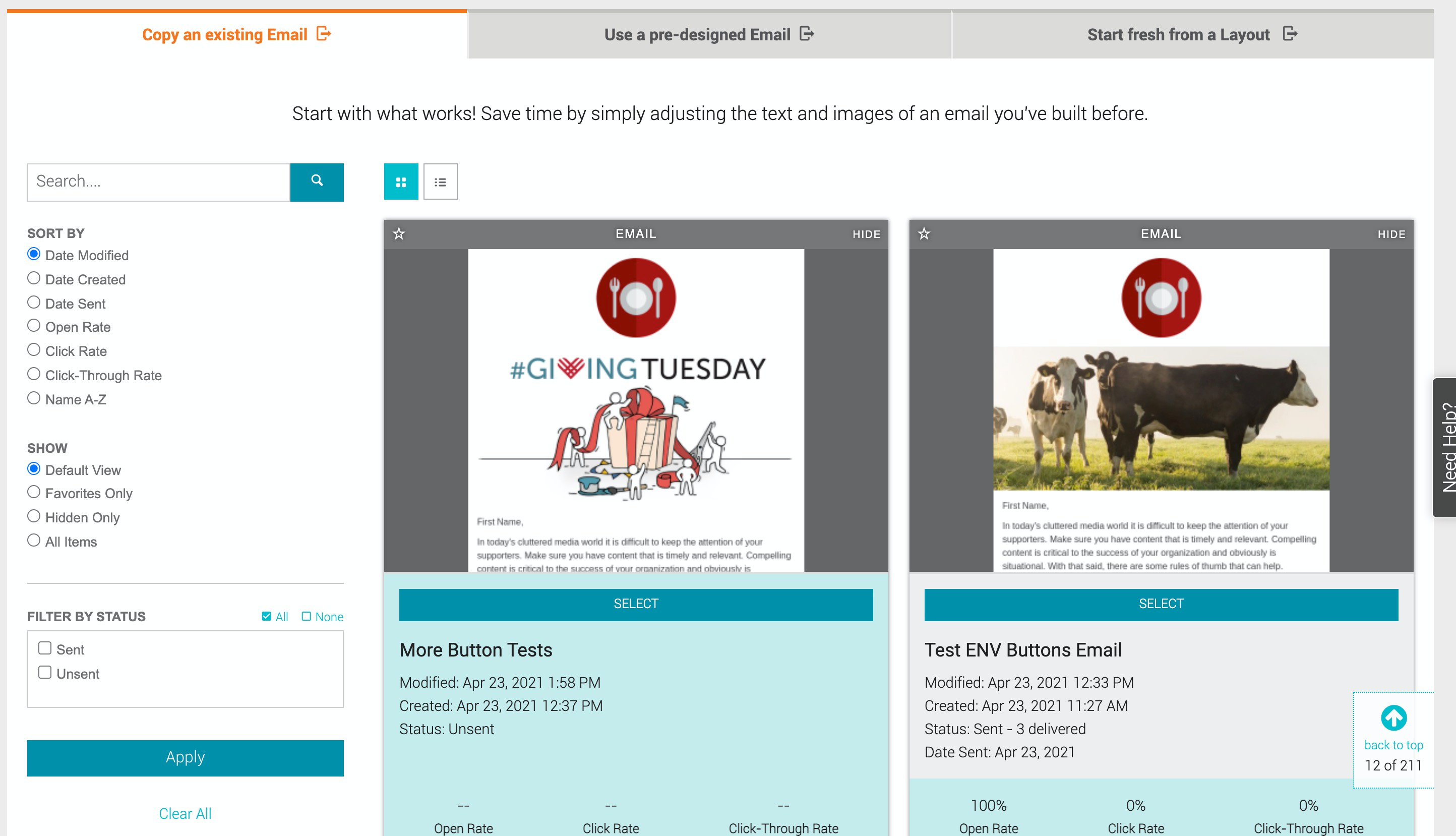Sort by Click-Through Rate
The image size is (1456, 836).
click(x=34, y=374)
